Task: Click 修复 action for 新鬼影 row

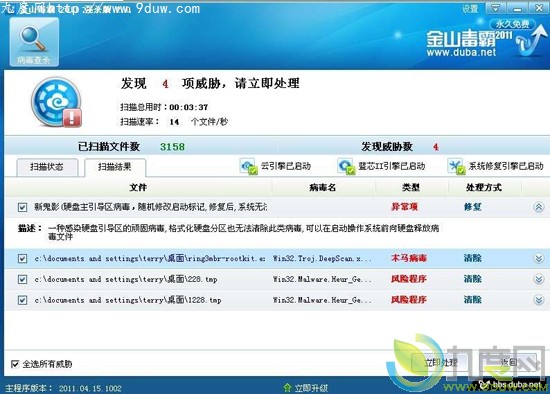Action: point(472,207)
